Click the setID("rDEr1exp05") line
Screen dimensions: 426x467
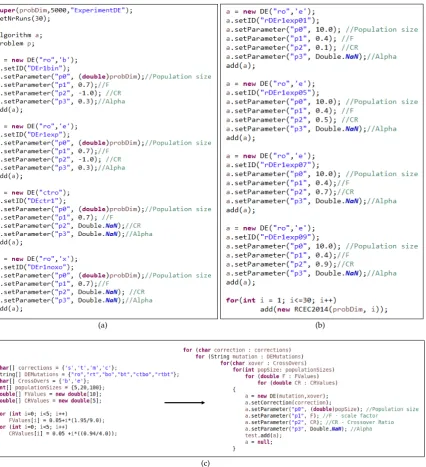coord(272,93)
